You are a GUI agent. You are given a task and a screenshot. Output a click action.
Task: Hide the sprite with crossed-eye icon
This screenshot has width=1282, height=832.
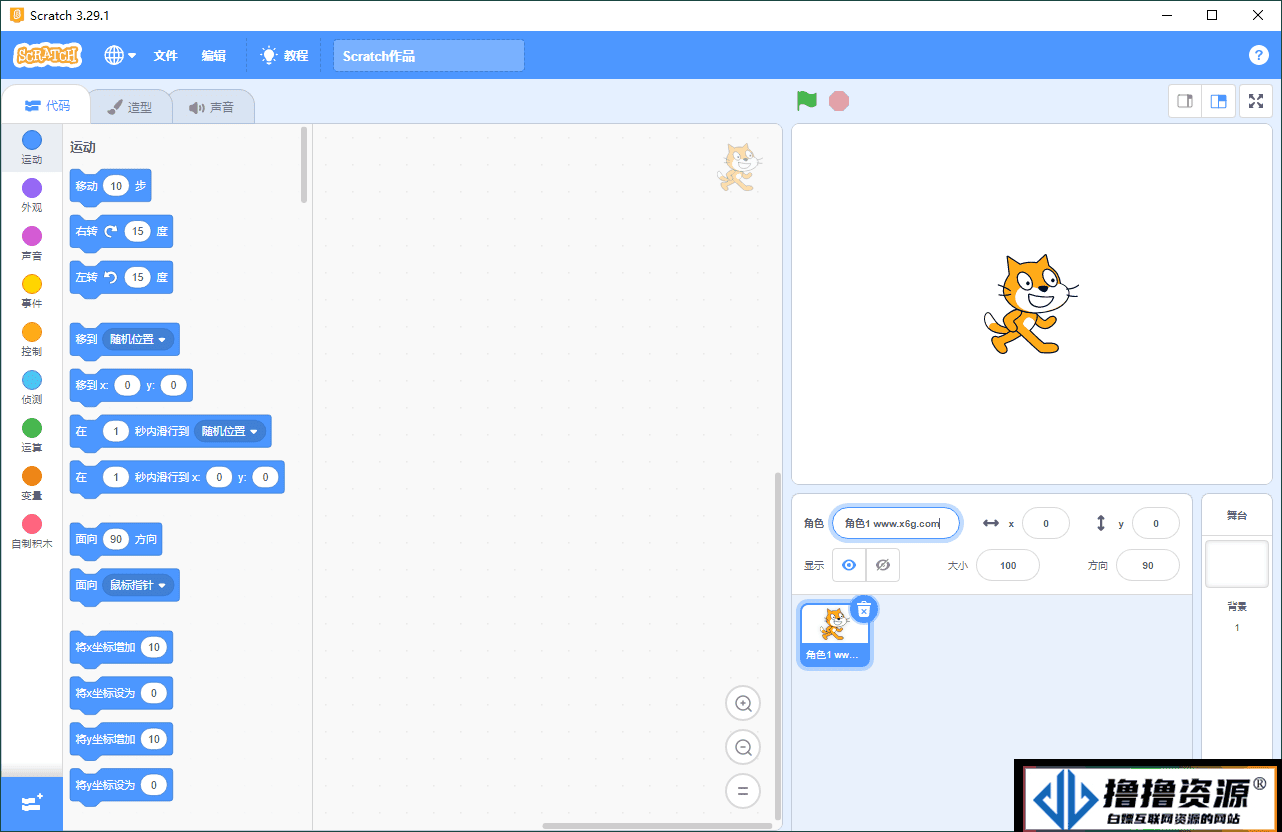[x=883, y=565]
